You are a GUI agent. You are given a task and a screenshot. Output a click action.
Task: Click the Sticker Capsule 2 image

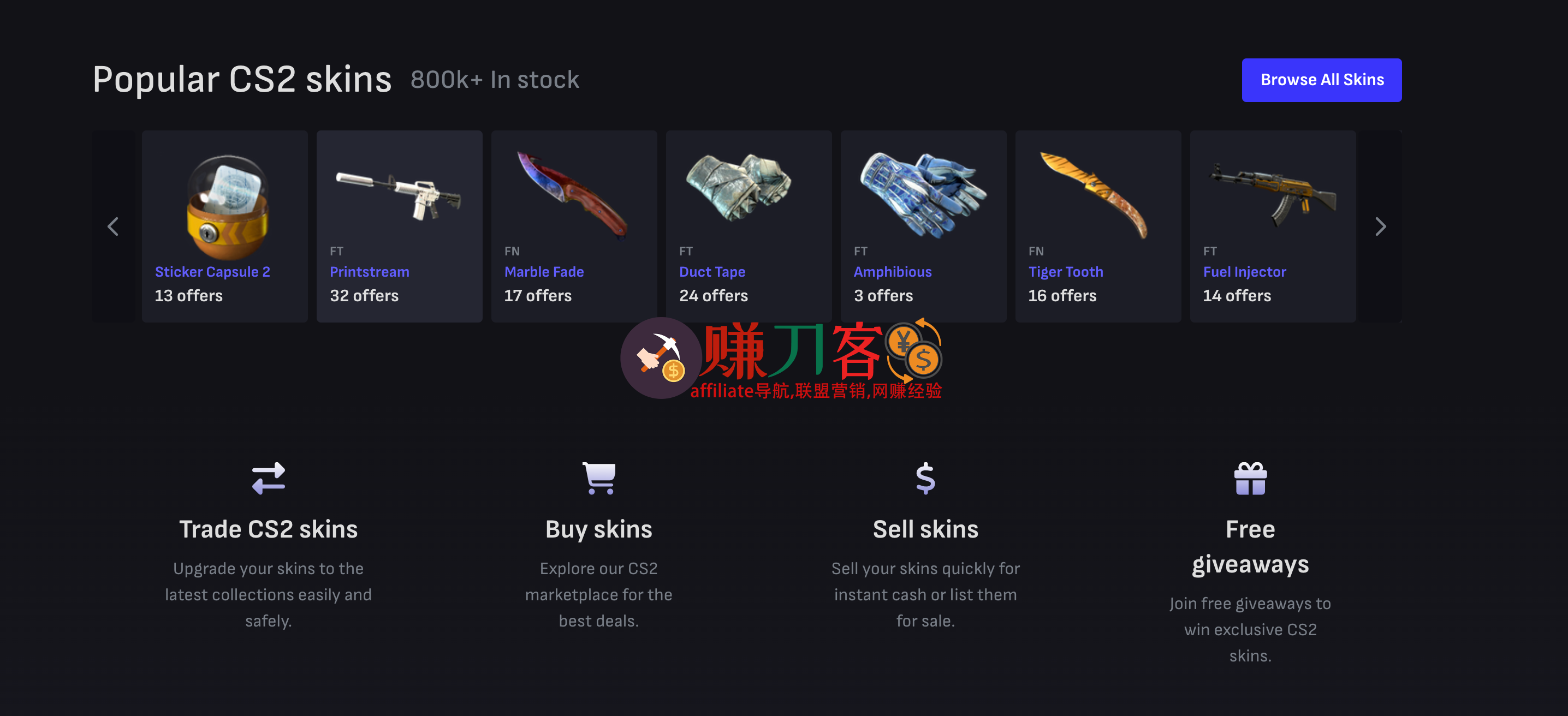pos(227,206)
